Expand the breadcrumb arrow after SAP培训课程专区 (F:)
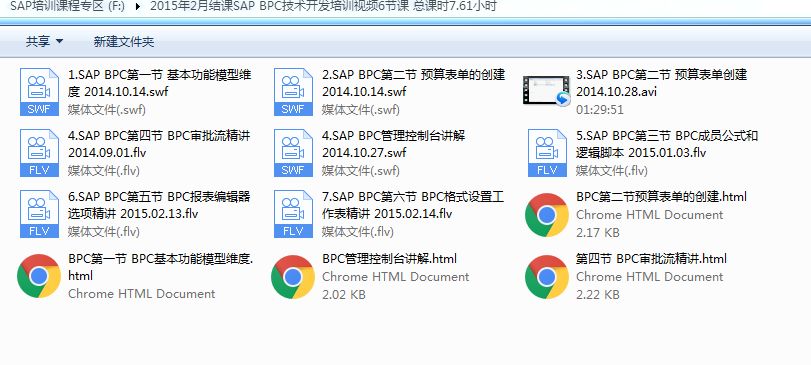The width and height of the screenshot is (811, 365). [x=138, y=7]
